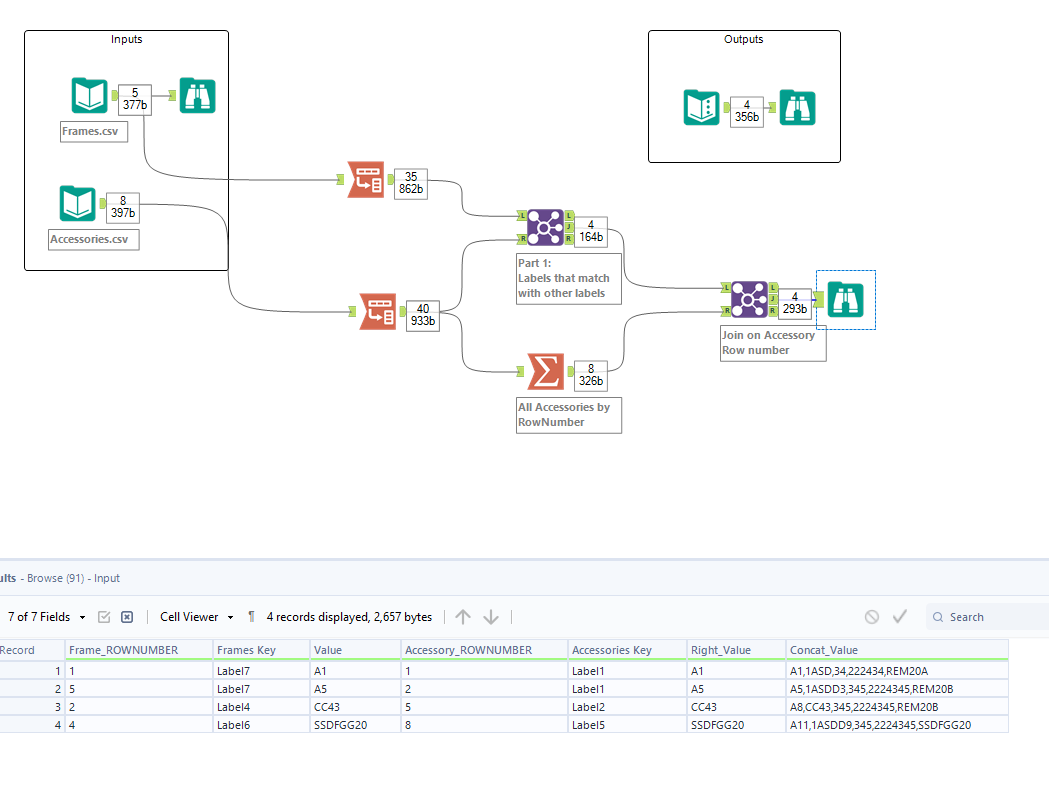Select the Browse tool after the final Join
The image size is (1049, 786).
pos(845,299)
